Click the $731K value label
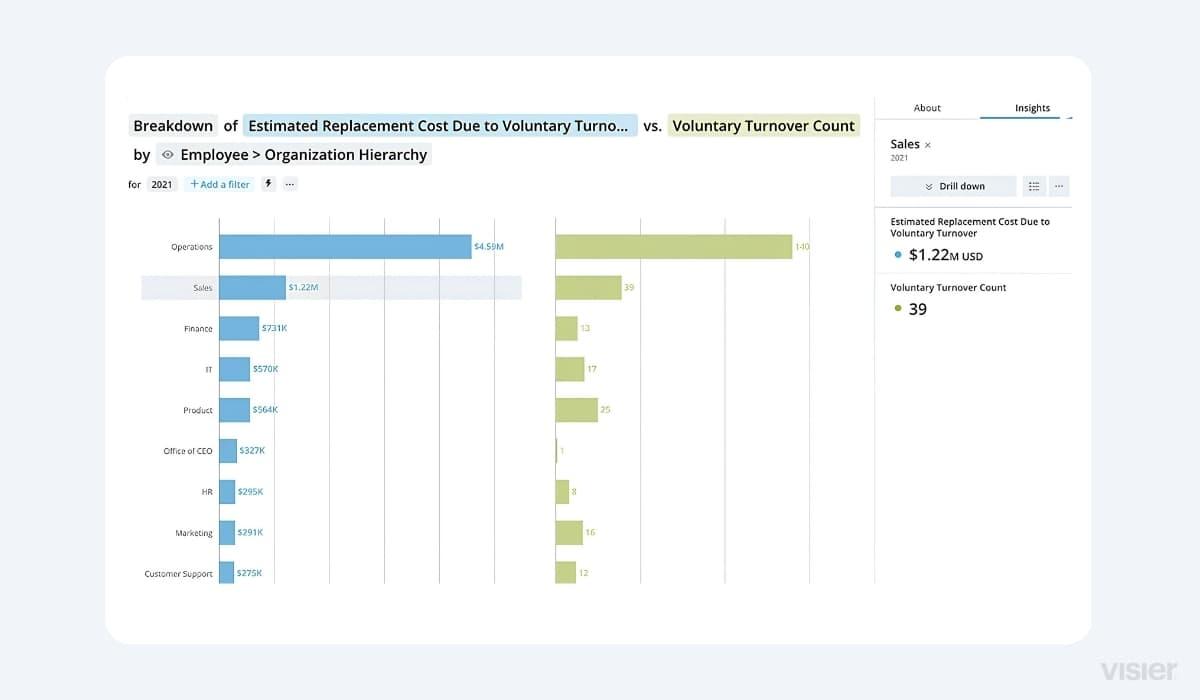The width and height of the screenshot is (1200, 700). (274, 328)
